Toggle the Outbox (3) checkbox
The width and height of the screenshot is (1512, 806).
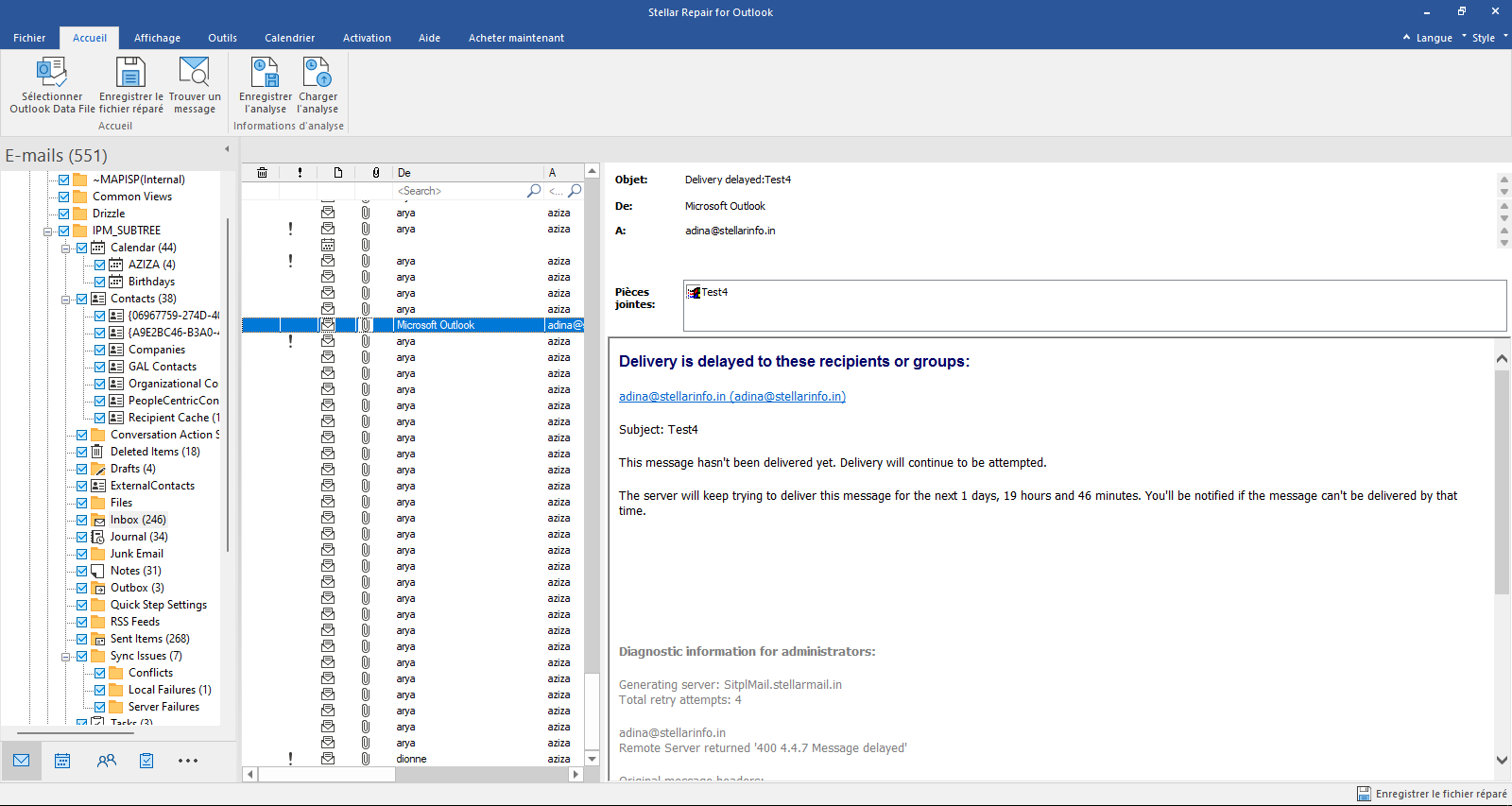pos(81,588)
